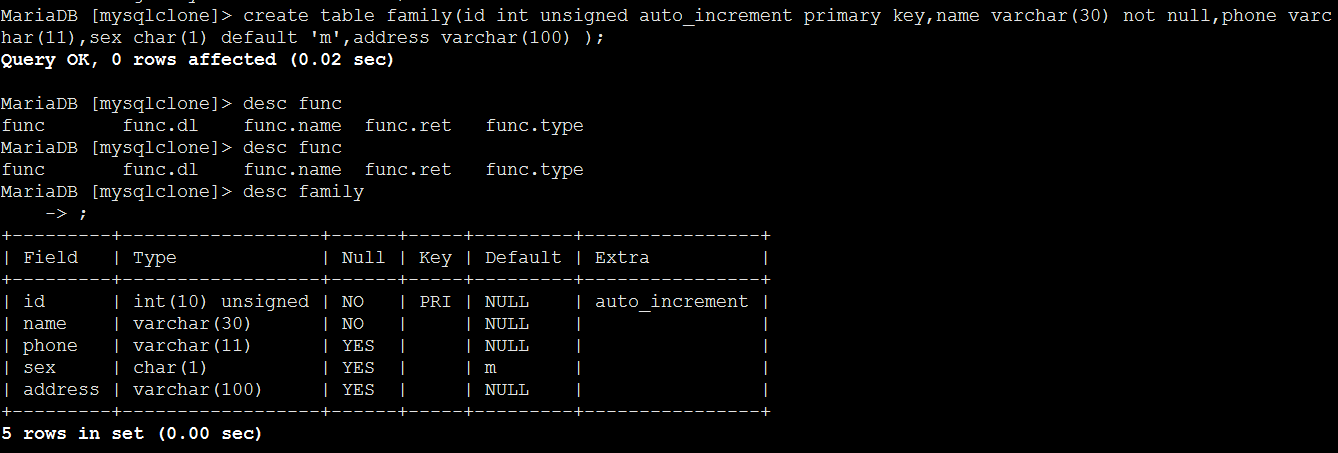The width and height of the screenshot is (1338, 453).
Task: Click the 'Field' column header in table
Action: [x=50, y=258]
